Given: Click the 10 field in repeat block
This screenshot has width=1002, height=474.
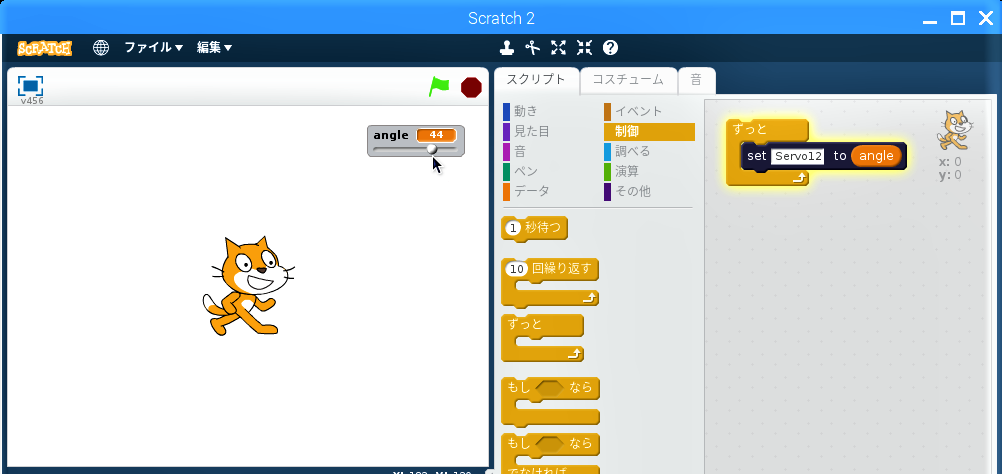Looking at the screenshot, I should point(517,270).
